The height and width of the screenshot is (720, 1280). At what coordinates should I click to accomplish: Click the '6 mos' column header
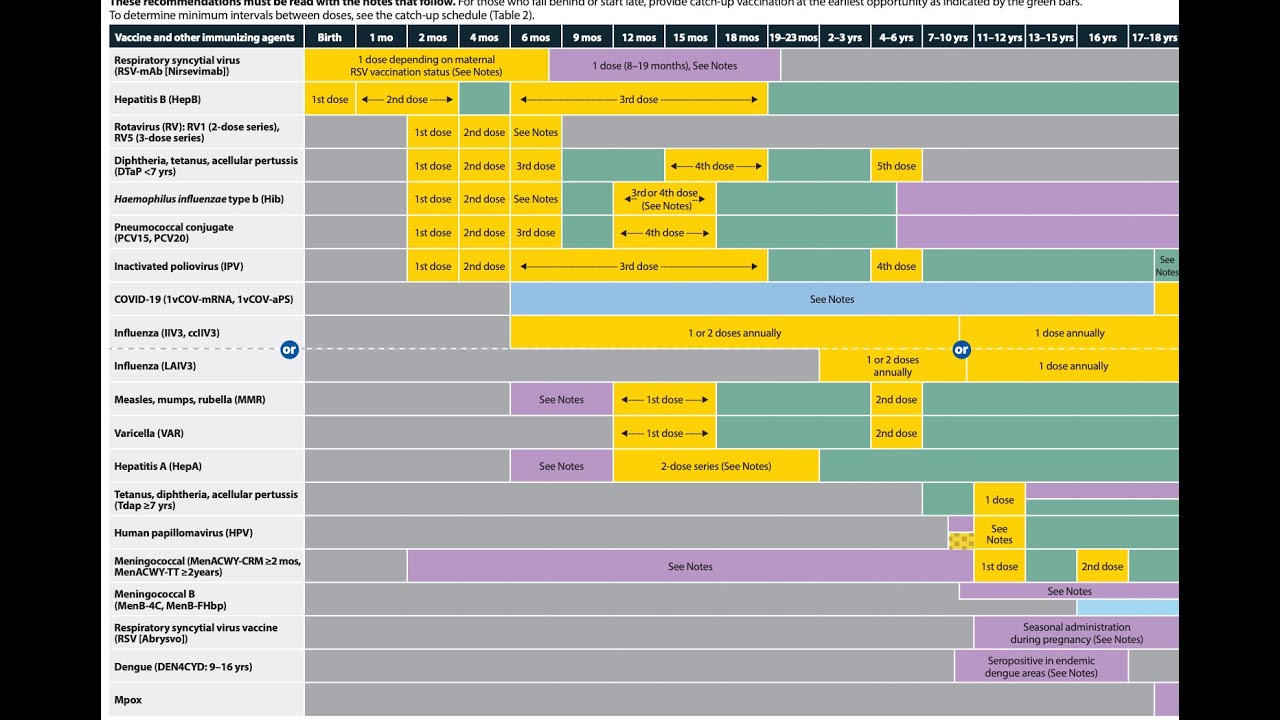tap(536, 37)
